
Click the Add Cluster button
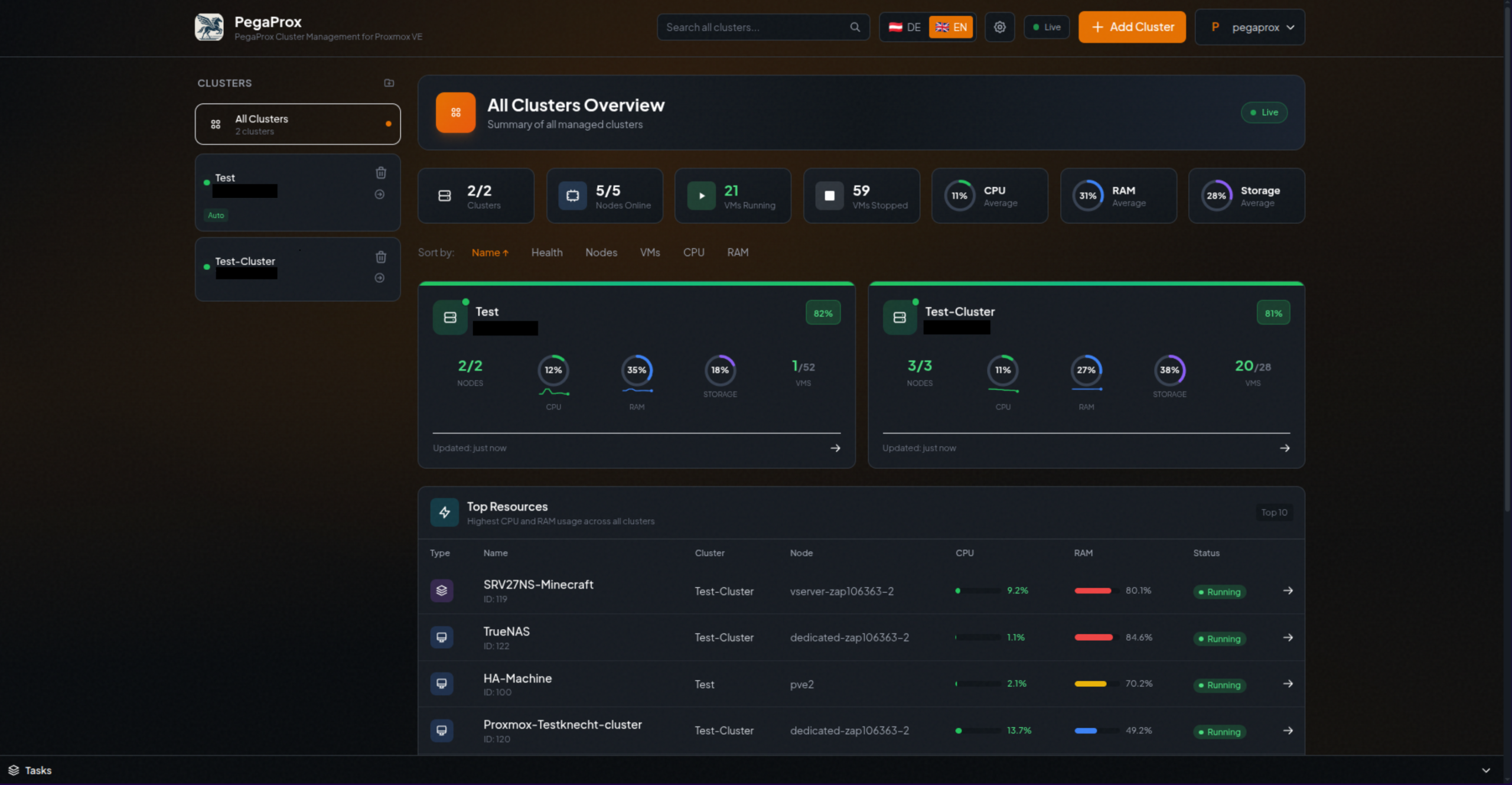click(x=1131, y=27)
